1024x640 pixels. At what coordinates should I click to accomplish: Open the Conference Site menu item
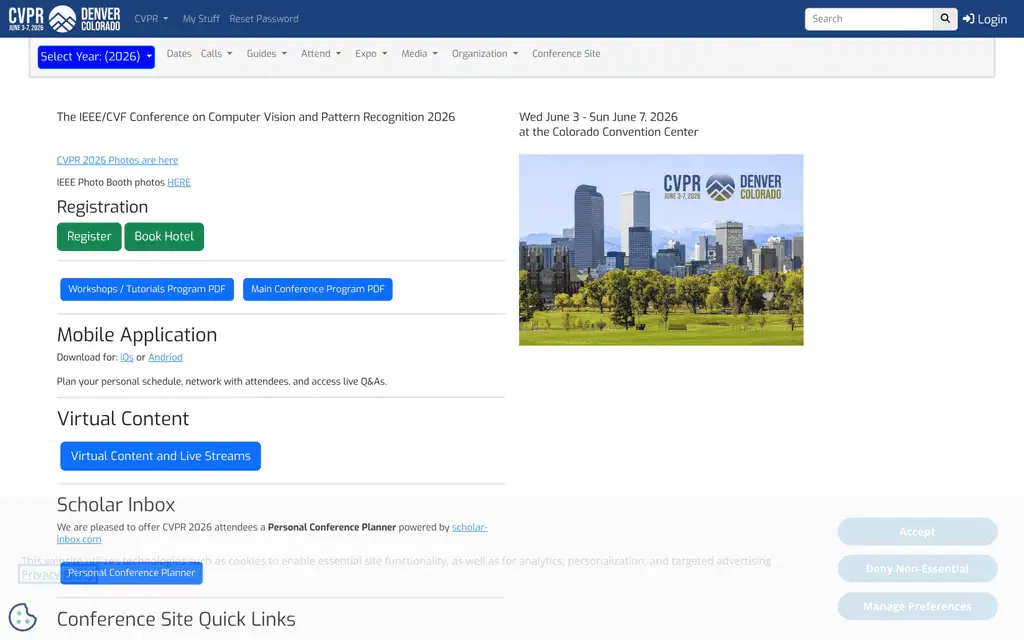click(x=566, y=54)
